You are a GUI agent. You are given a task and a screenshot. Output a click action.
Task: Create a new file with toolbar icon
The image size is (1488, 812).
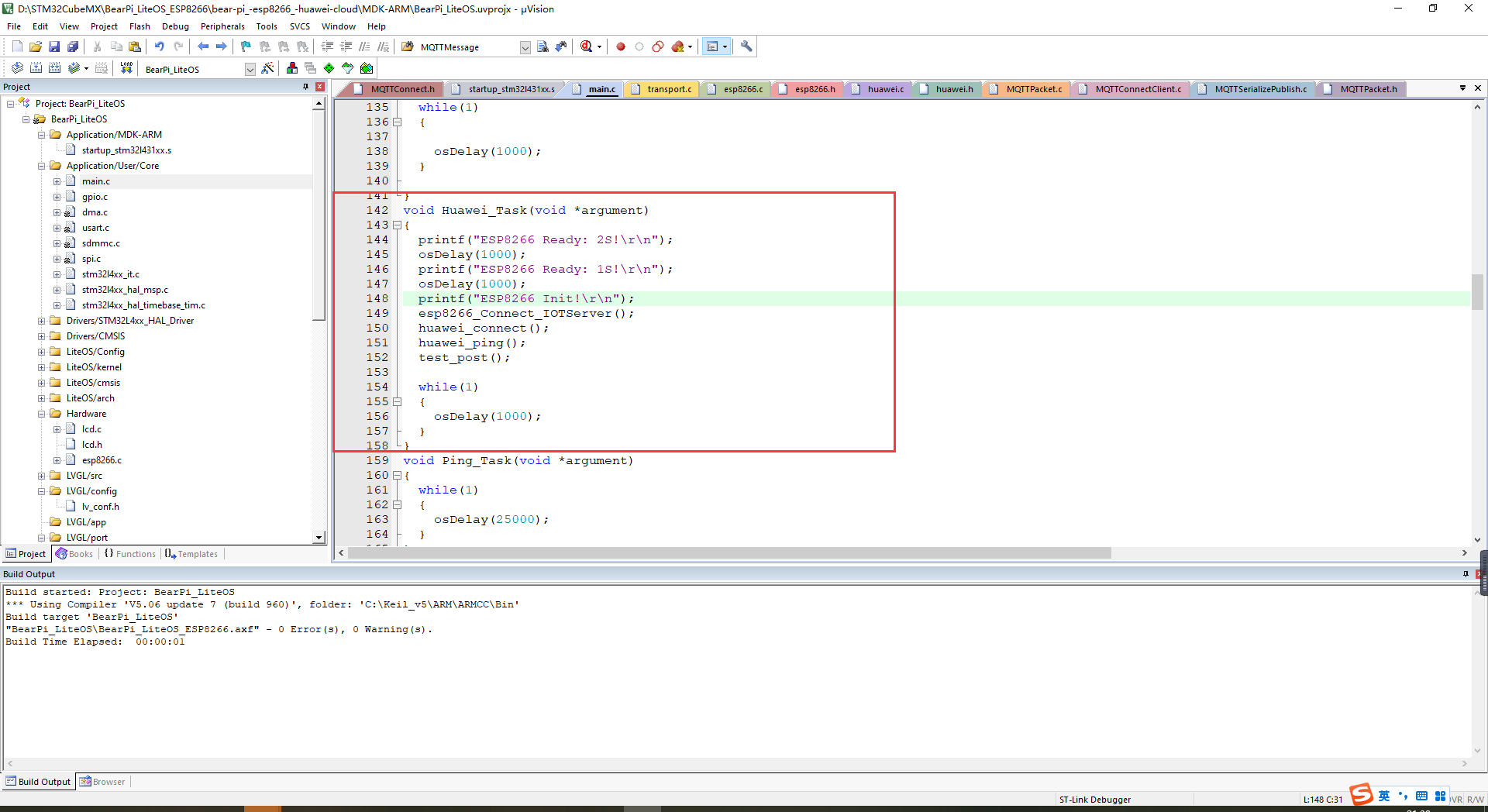tap(17, 46)
